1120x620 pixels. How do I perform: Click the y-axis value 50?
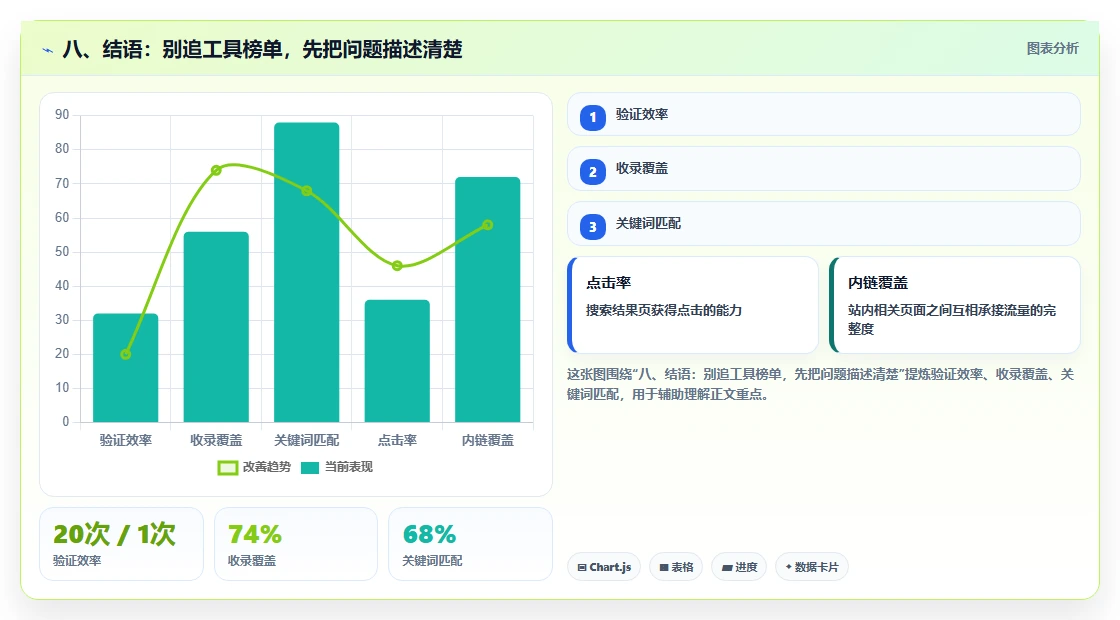tap(62, 251)
